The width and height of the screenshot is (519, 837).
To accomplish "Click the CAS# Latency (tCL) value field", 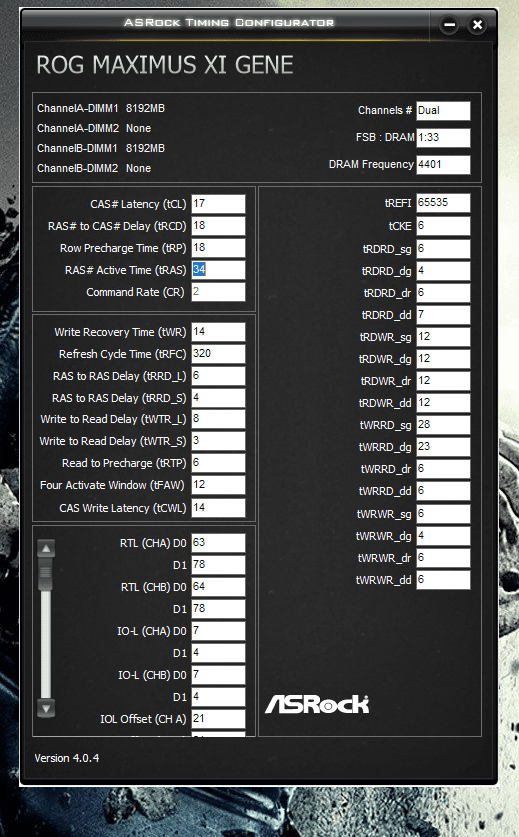I will coord(218,204).
